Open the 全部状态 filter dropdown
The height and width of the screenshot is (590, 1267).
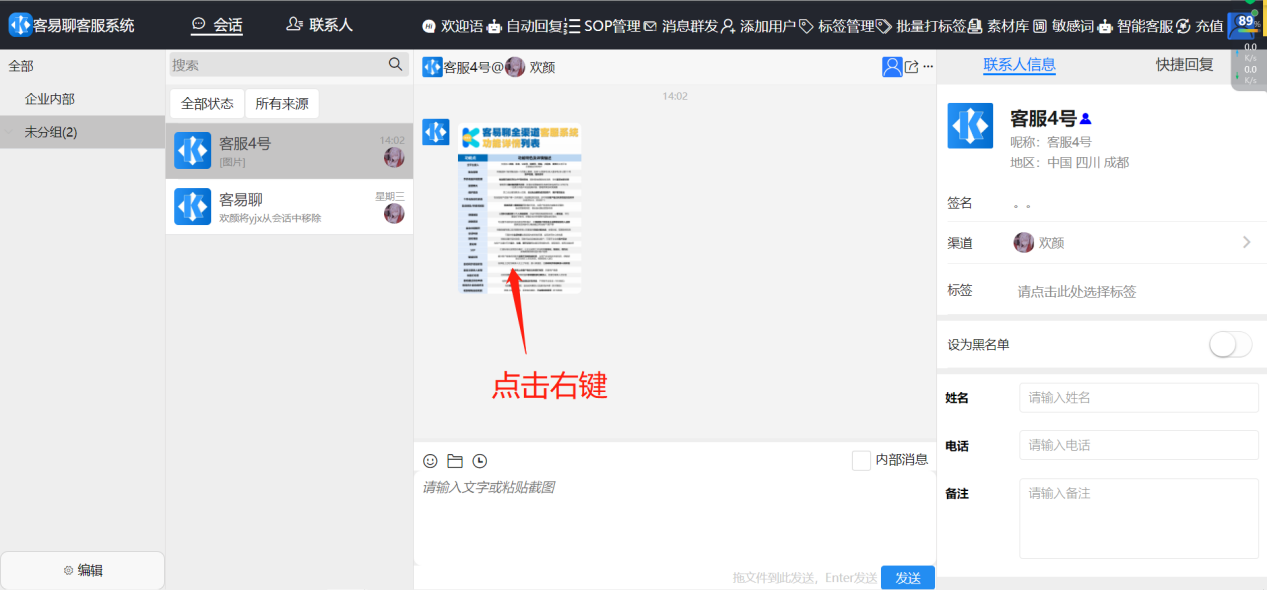click(207, 104)
